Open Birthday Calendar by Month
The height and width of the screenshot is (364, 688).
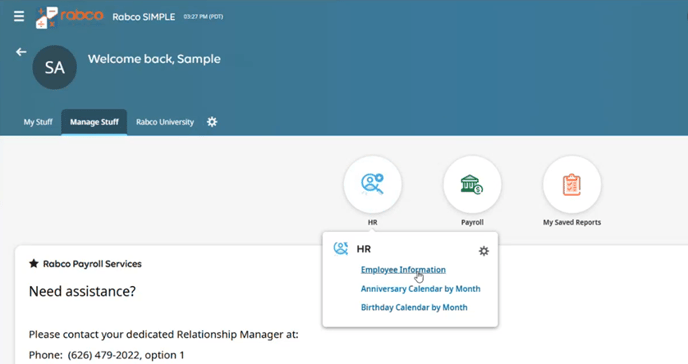pos(414,307)
